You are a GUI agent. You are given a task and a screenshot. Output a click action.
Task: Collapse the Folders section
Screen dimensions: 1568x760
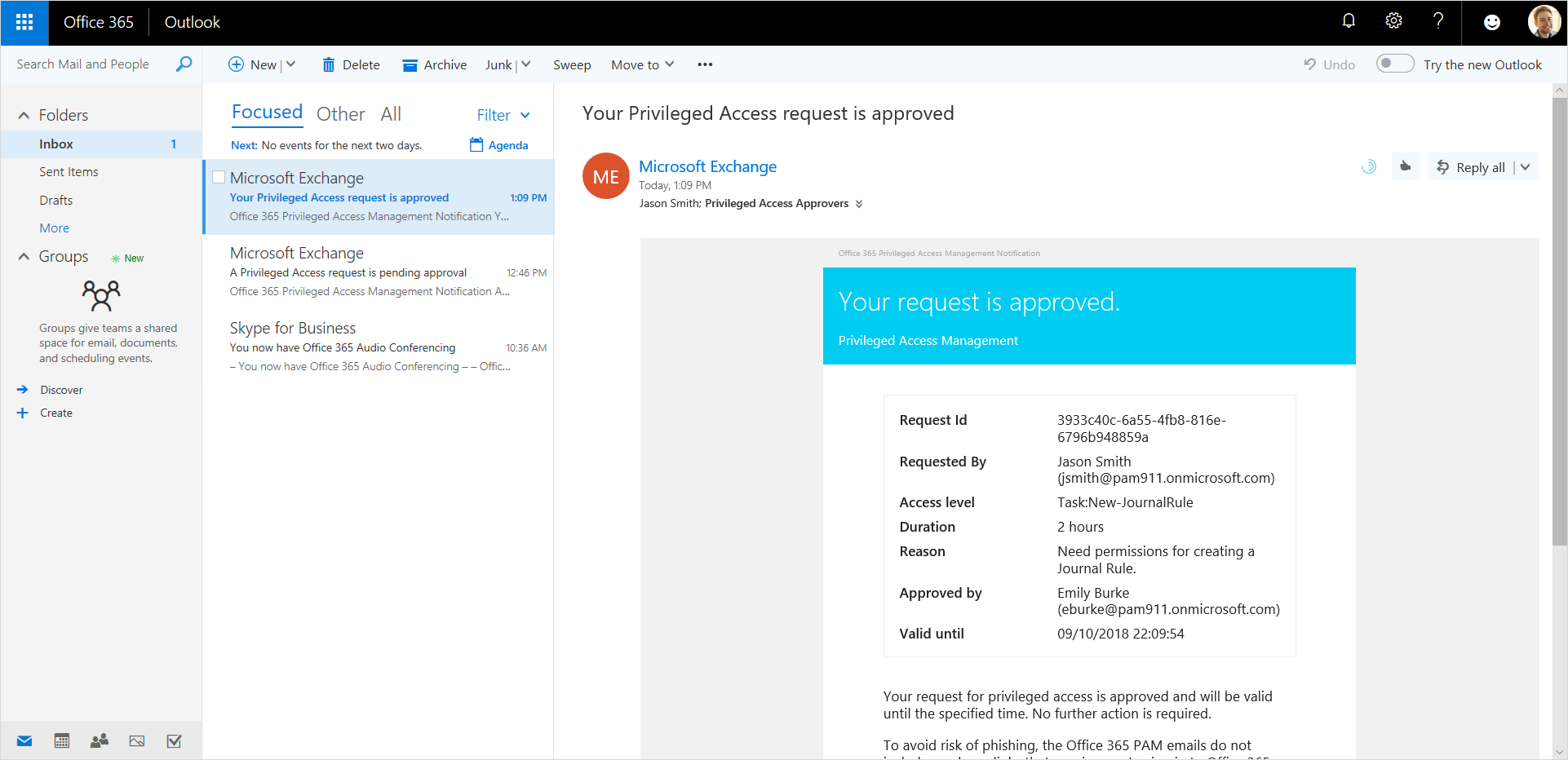[x=24, y=116]
